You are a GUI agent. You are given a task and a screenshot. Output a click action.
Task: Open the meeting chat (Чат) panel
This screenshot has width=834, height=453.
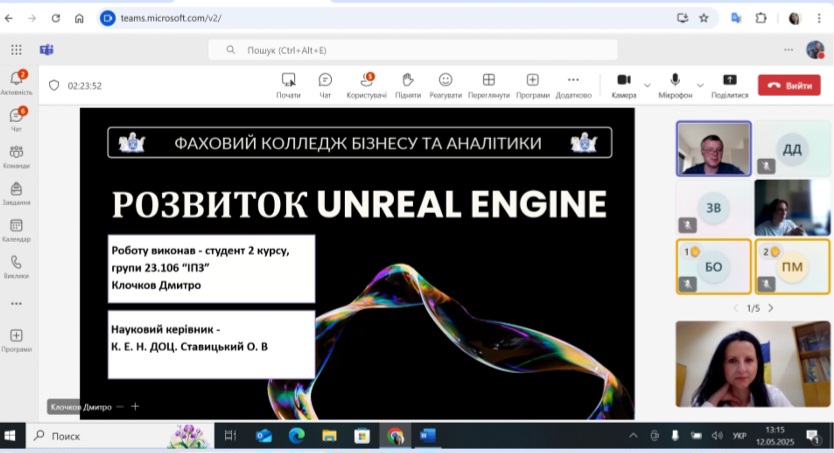point(325,84)
